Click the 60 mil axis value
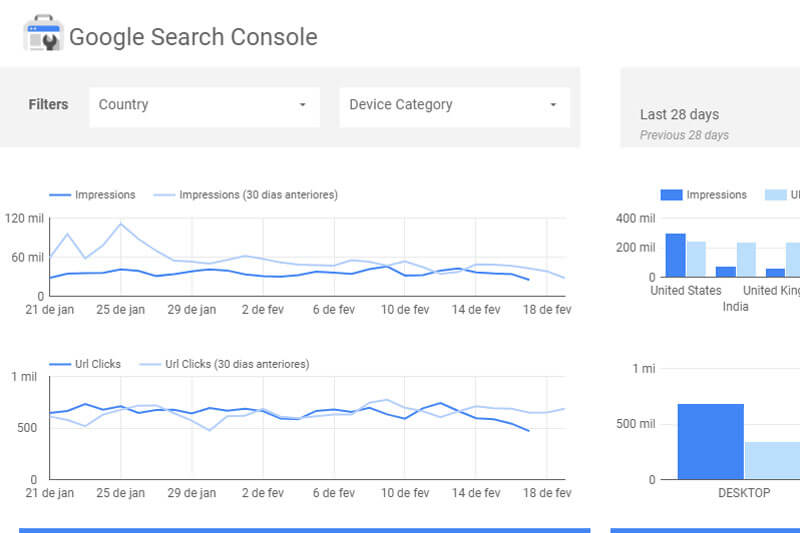 click(x=28, y=257)
